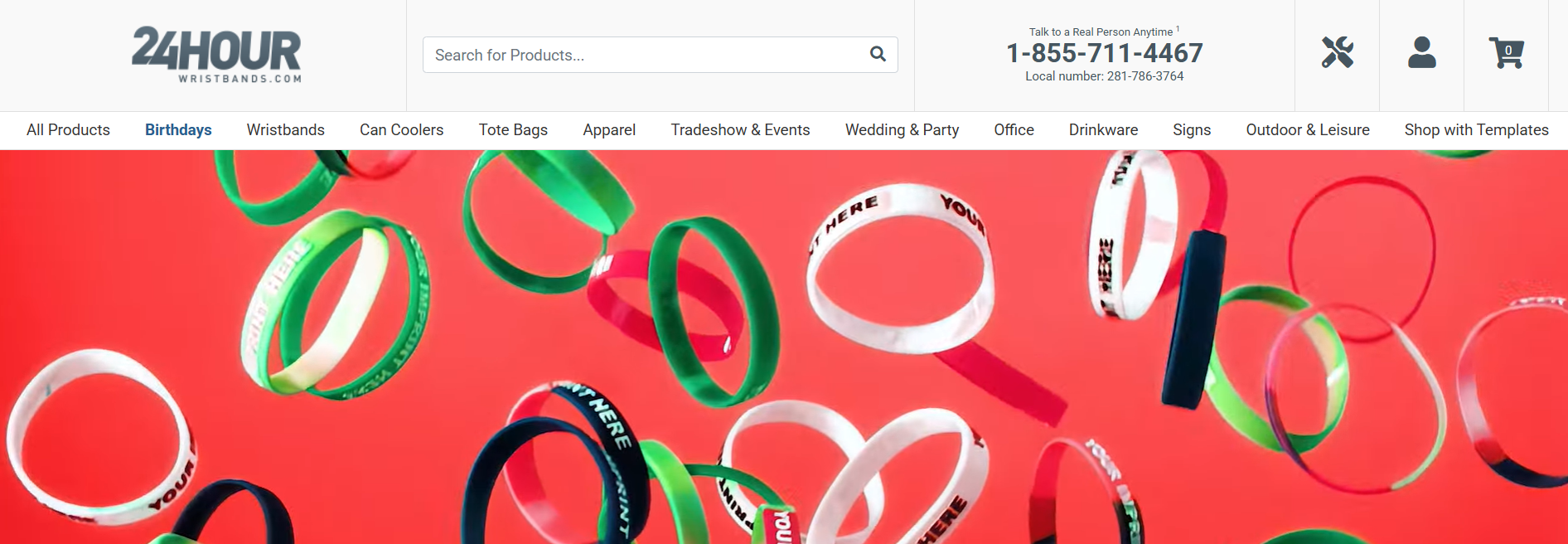Open the Tote Bags menu
This screenshot has height=544, width=1568.
[513, 130]
